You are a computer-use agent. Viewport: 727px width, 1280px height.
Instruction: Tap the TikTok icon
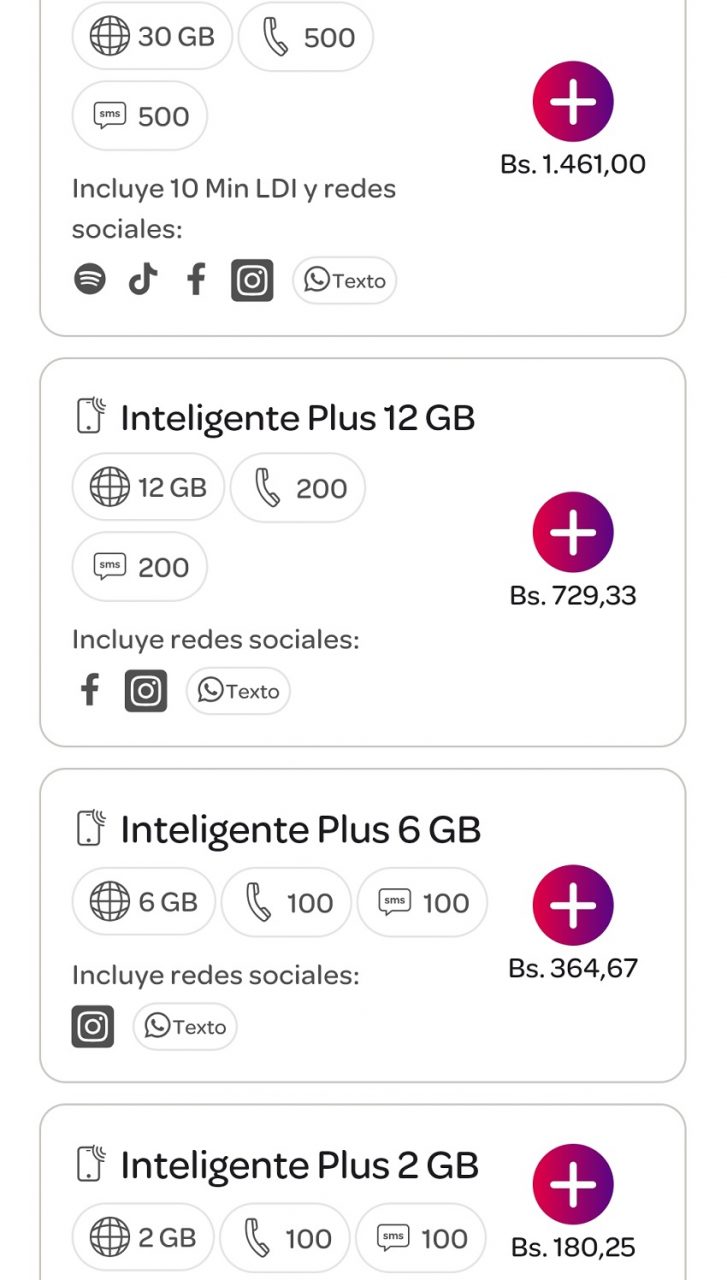click(143, 280)
